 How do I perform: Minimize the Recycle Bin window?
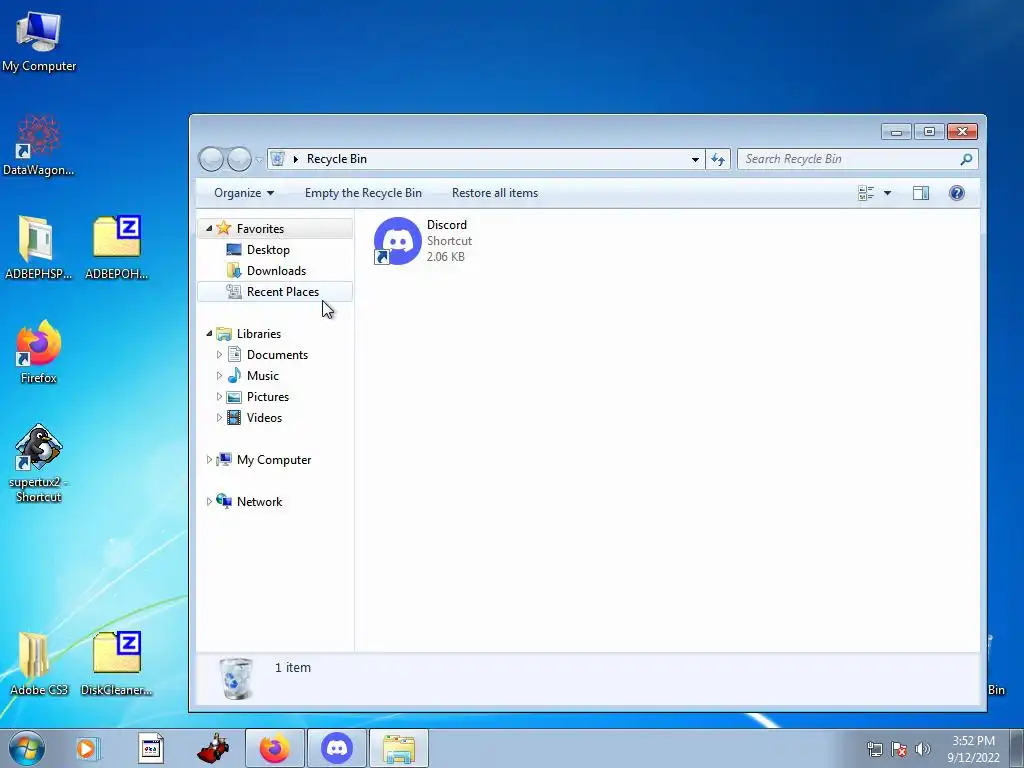896,132
